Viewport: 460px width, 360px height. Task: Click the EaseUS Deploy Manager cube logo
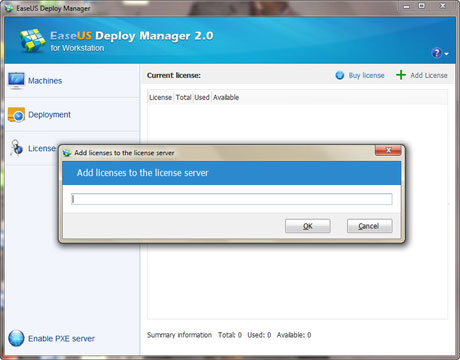pos(33,40)
